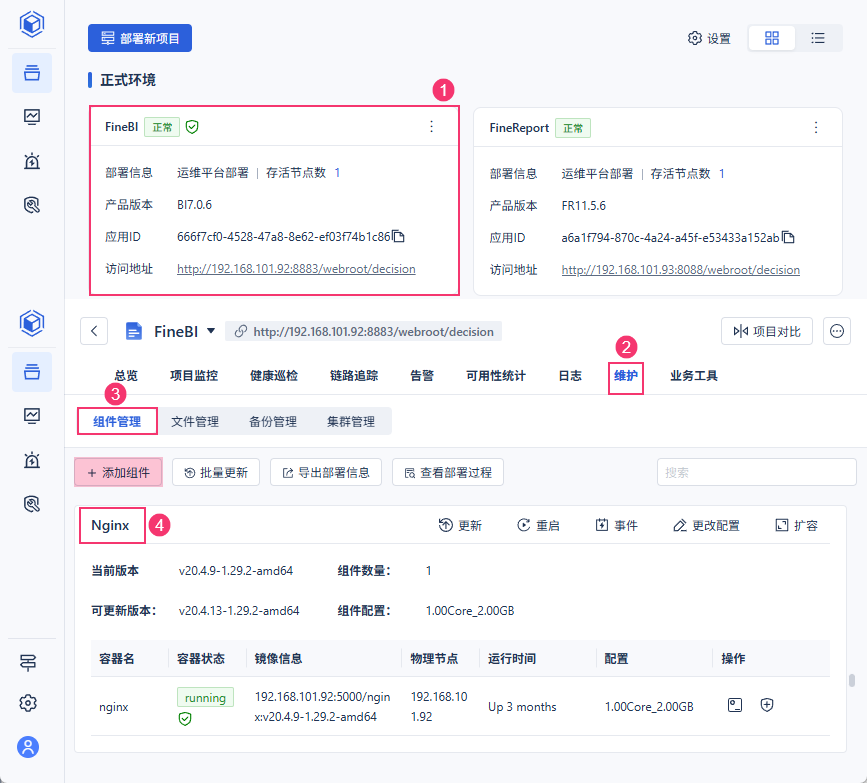The width and height of the screenshot is (867, 783).
Task: Click the 正式环境 section heading
Action: pos(128,80)
